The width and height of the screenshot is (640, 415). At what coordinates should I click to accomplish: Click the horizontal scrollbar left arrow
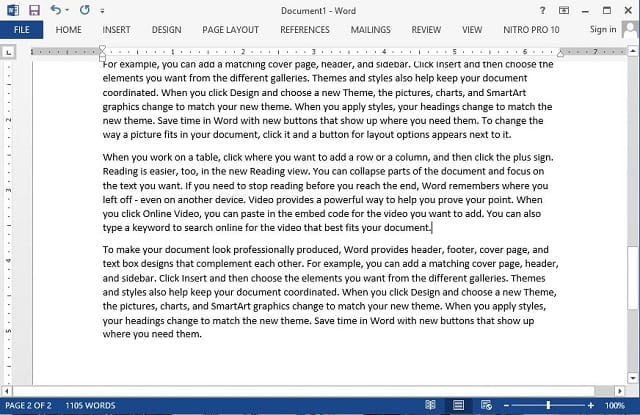click(x=6, y=391)
